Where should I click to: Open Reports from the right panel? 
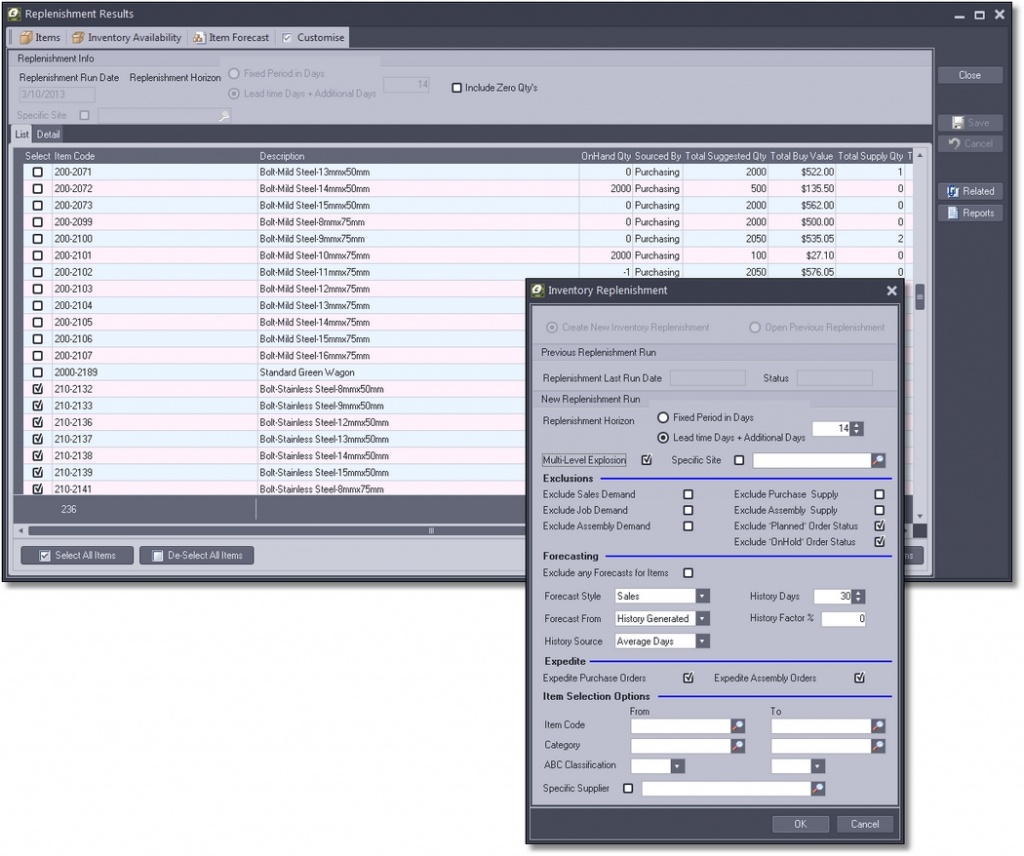[x=970, y=213]
